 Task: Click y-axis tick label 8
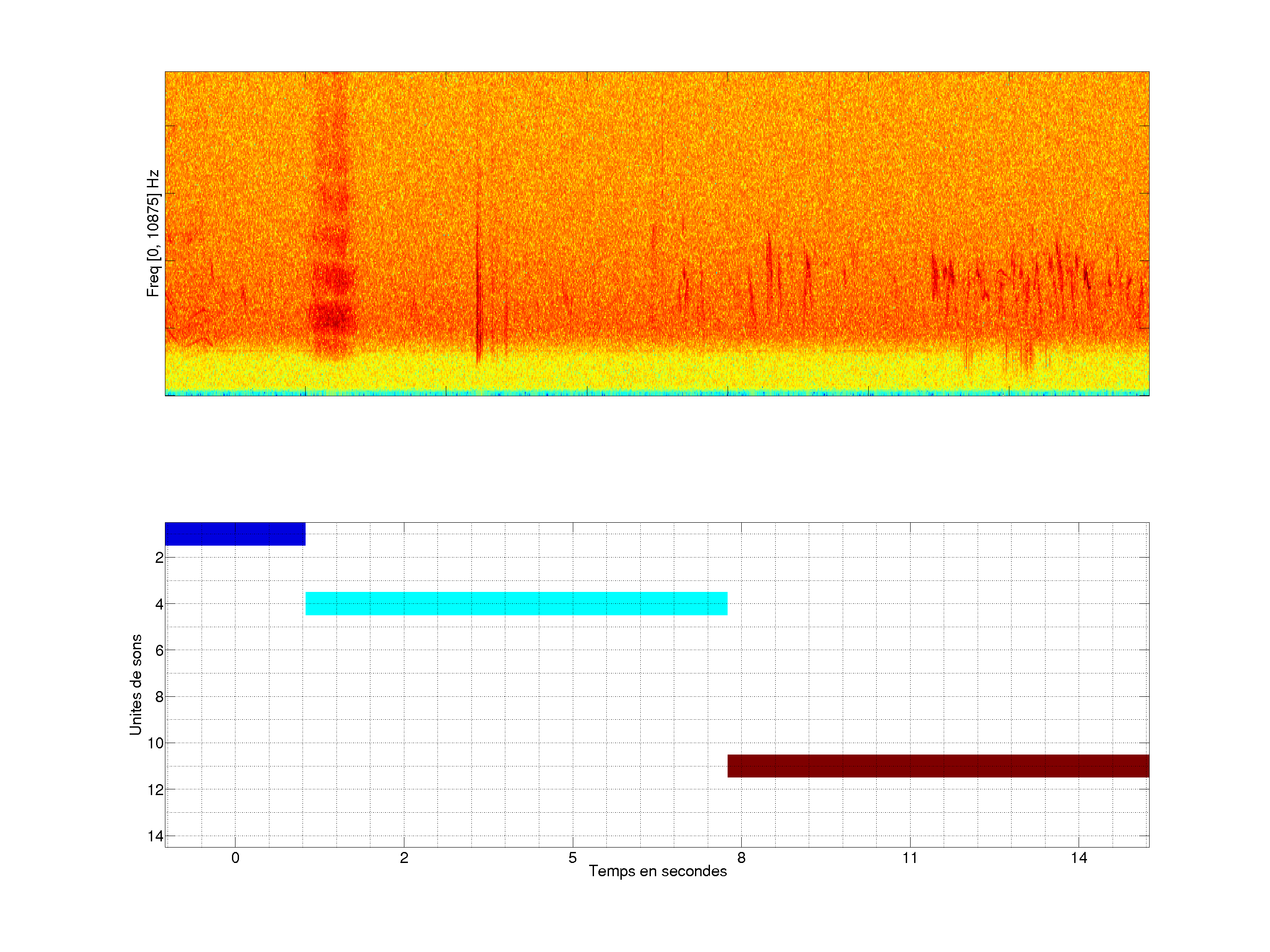159,697
